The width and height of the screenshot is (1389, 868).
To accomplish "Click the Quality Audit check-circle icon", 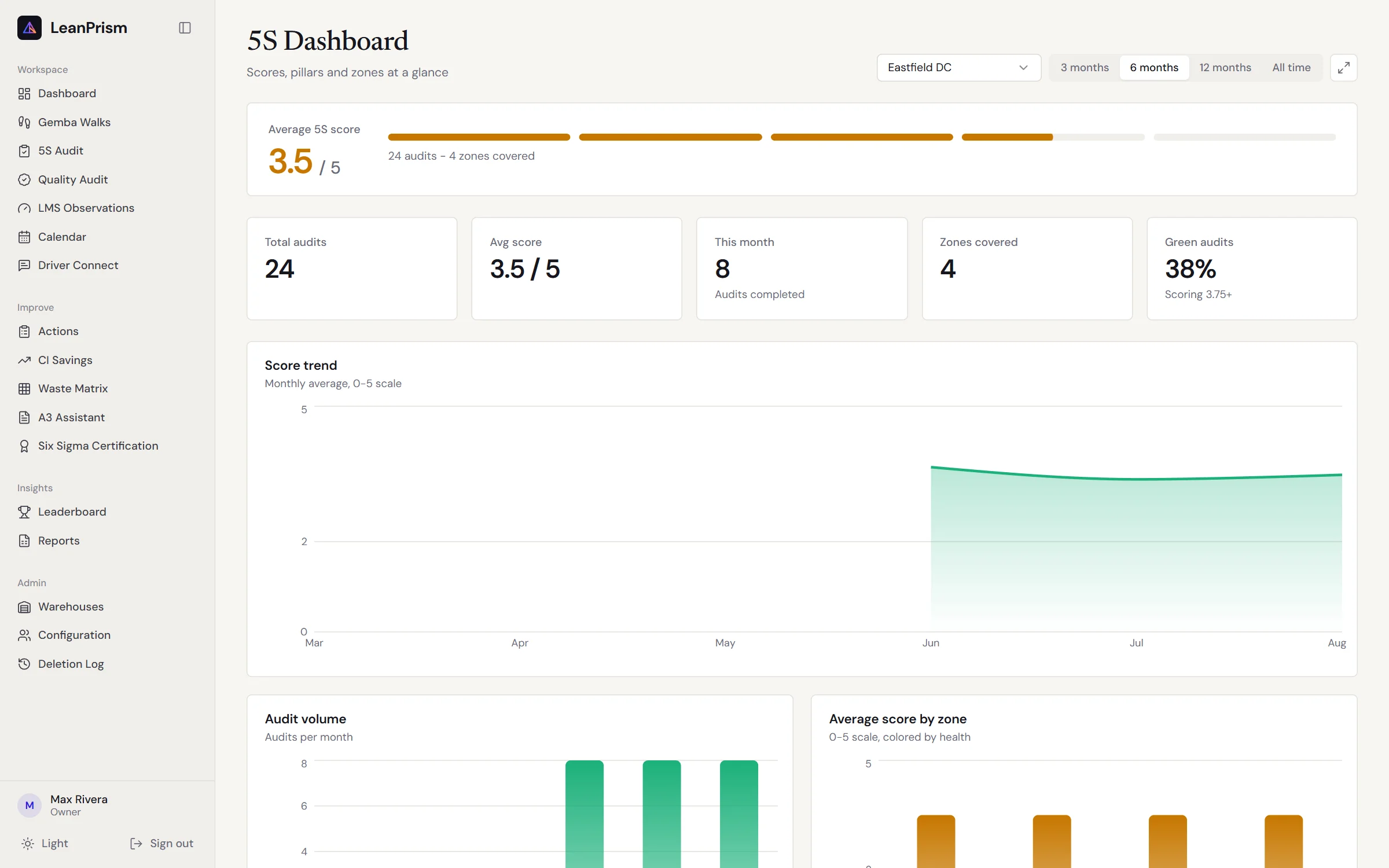I will 24,179.
